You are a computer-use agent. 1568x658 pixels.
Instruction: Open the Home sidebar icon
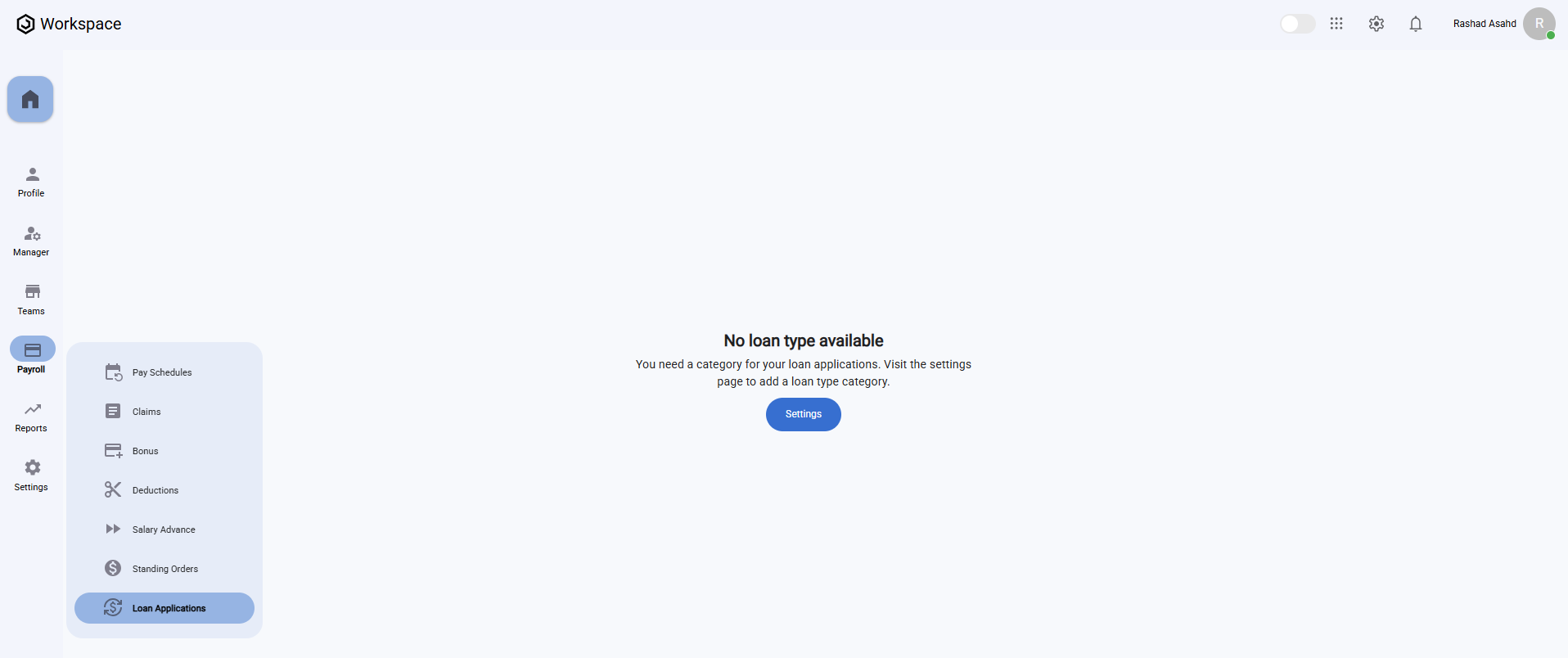click(x=30, y=99)
